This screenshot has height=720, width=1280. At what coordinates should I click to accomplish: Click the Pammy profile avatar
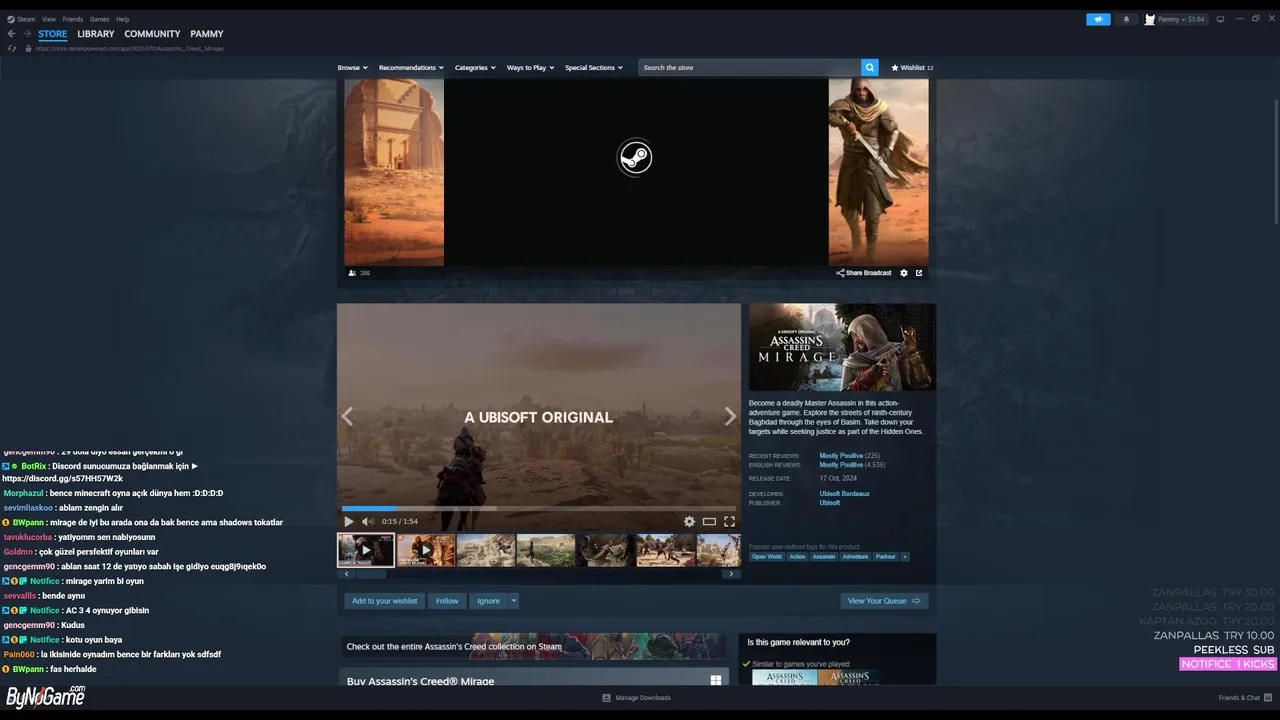click(1150, 19)
